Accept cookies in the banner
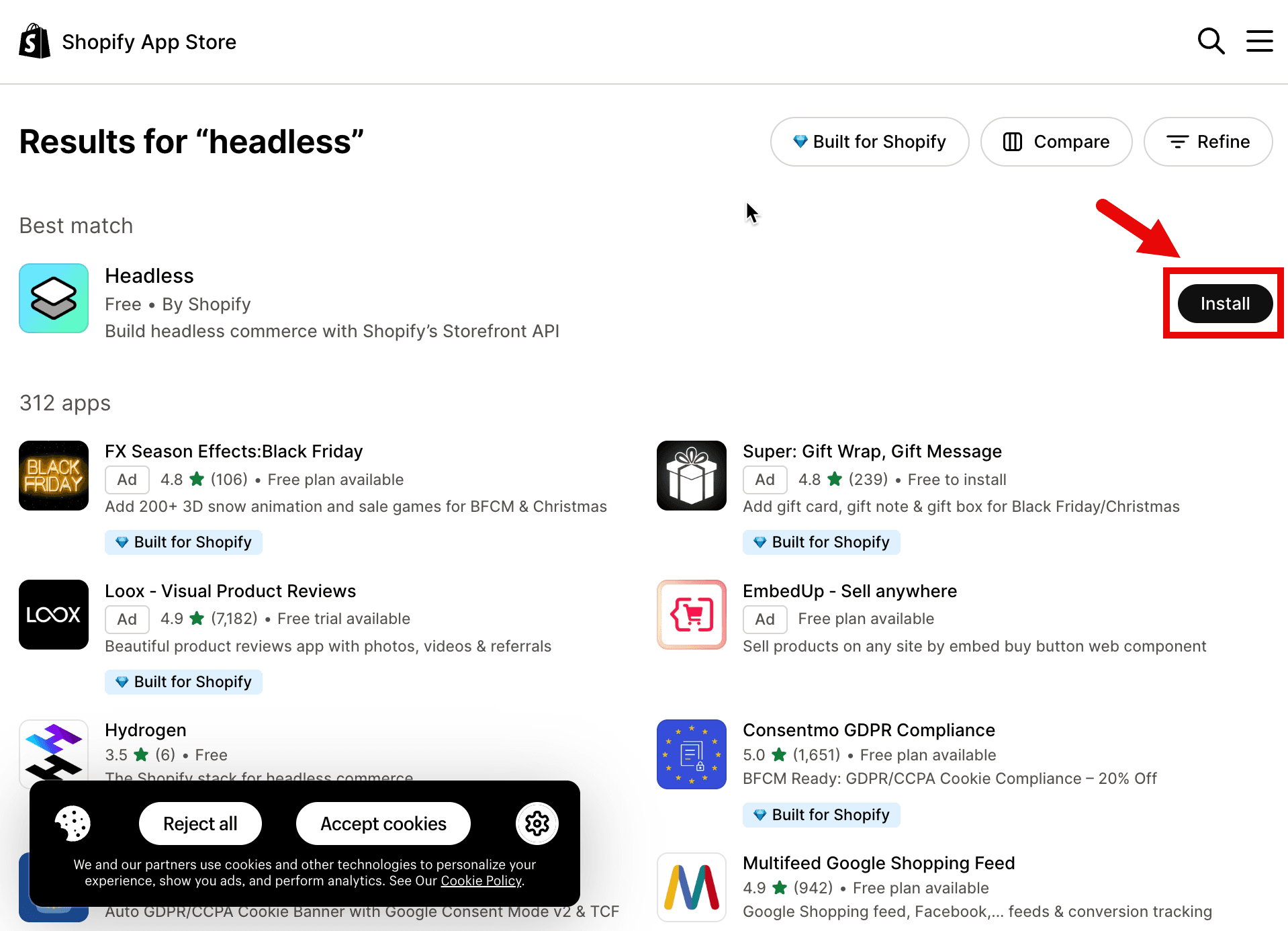1288x931 pixels. click(x=383, y=823)
